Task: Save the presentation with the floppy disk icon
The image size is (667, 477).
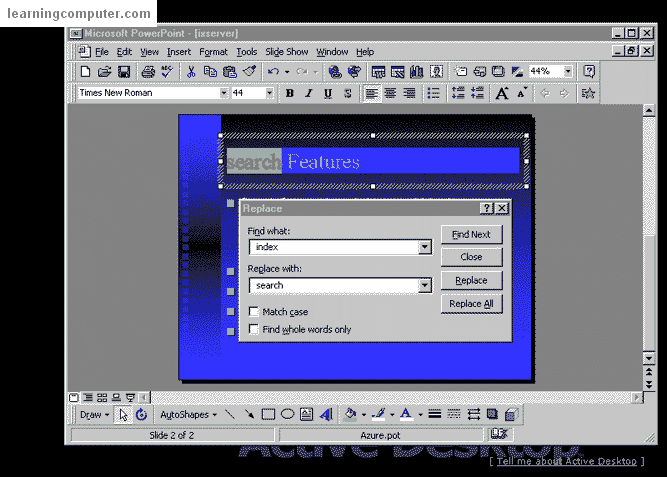Action: 124,71
